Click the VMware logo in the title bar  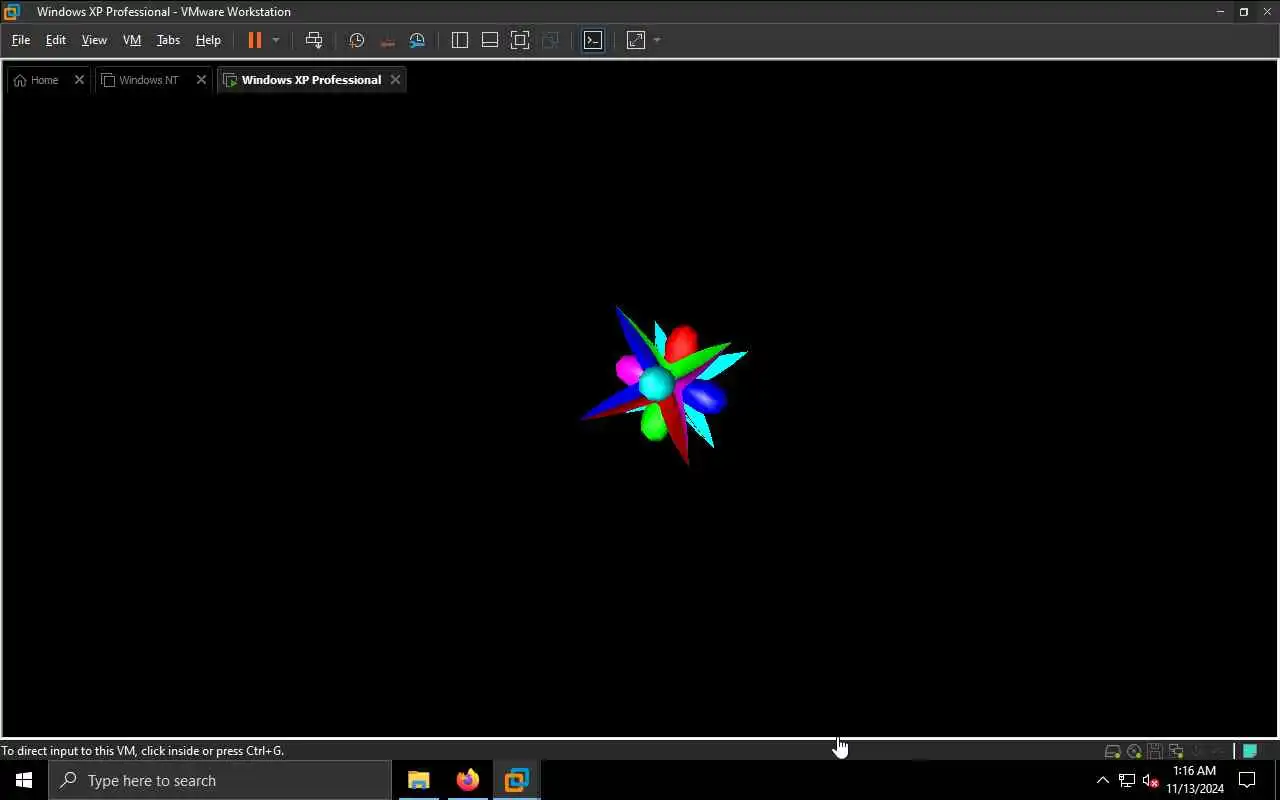12,12
